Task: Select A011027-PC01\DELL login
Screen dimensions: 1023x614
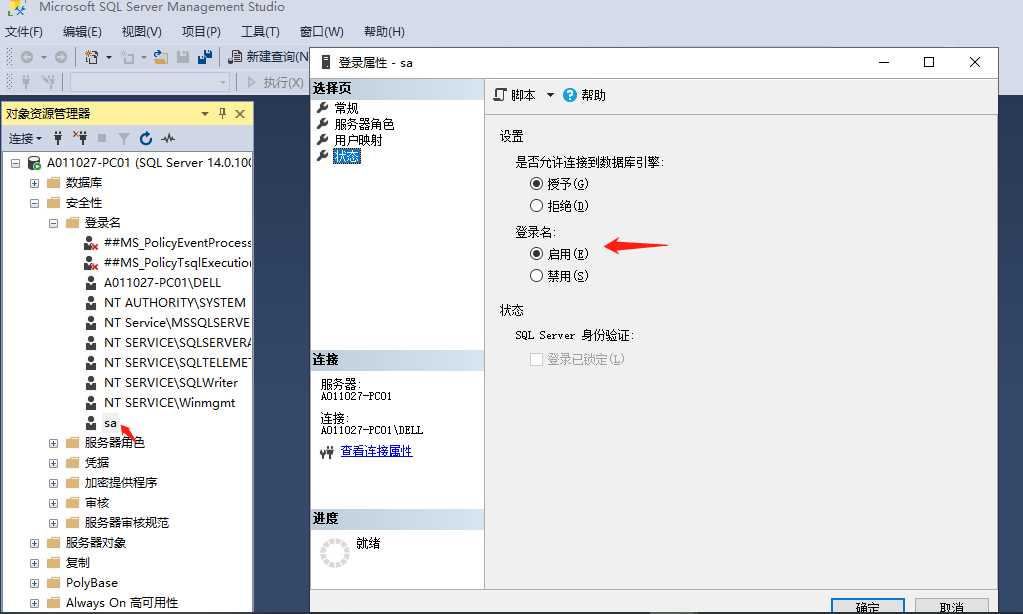Action: [x=162, y=283]
